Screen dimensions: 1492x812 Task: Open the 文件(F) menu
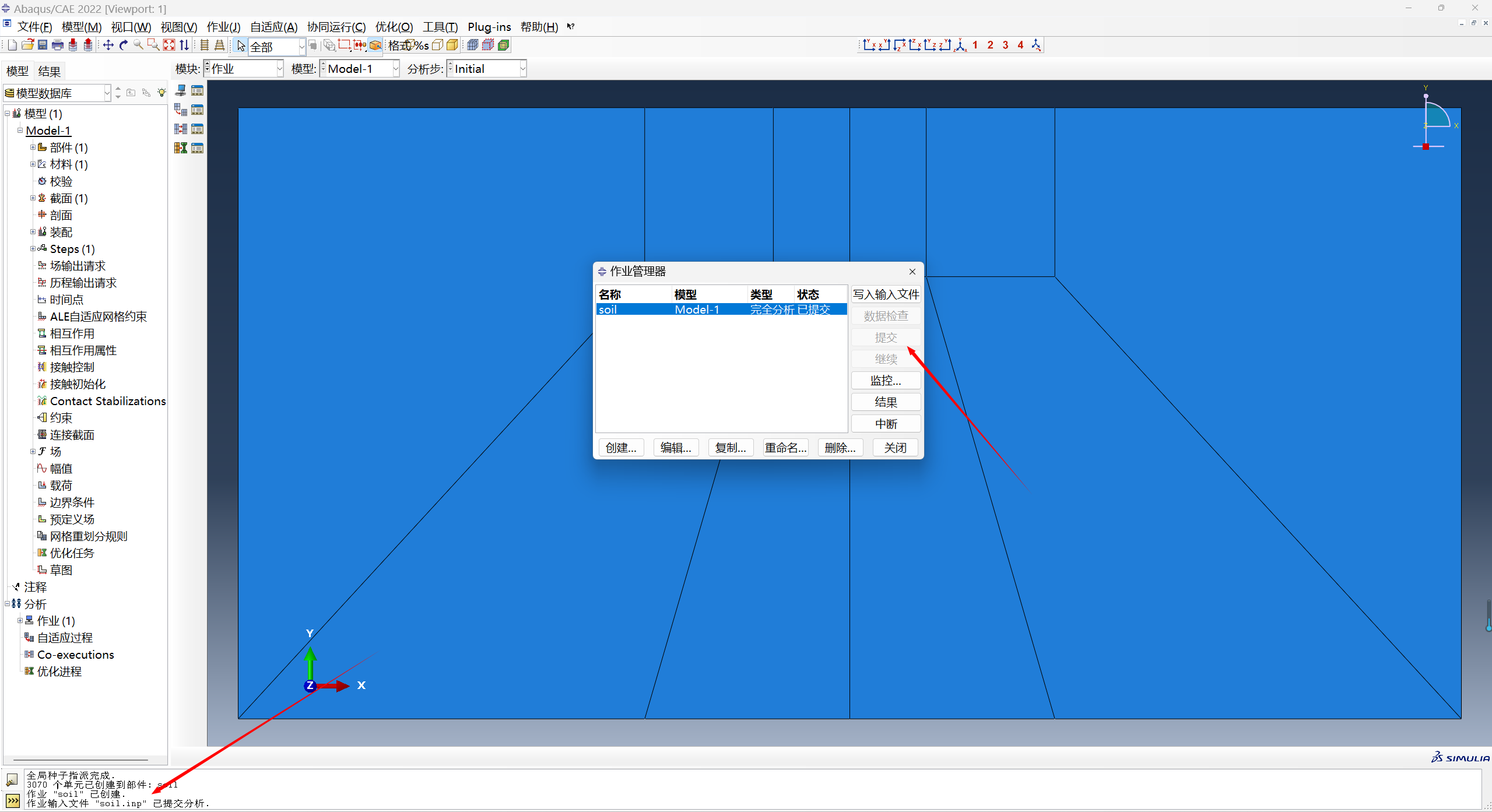tap(34, 27)
